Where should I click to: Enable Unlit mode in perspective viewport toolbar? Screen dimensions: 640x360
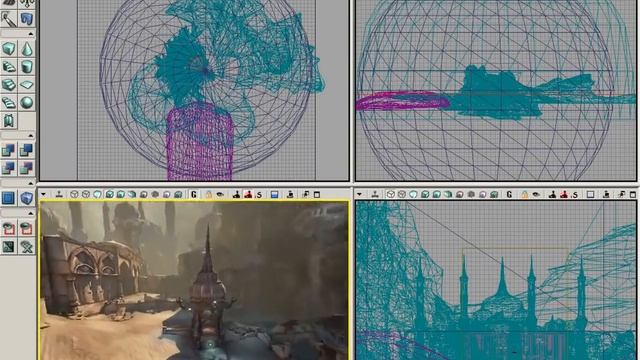97,195
